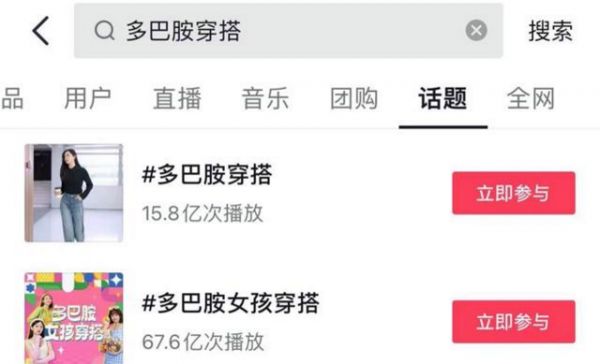Viewport: 600px width, 364px height.
Task: Tap 立即参与 for #多巴胺穿搭
Action: [514, 193]
